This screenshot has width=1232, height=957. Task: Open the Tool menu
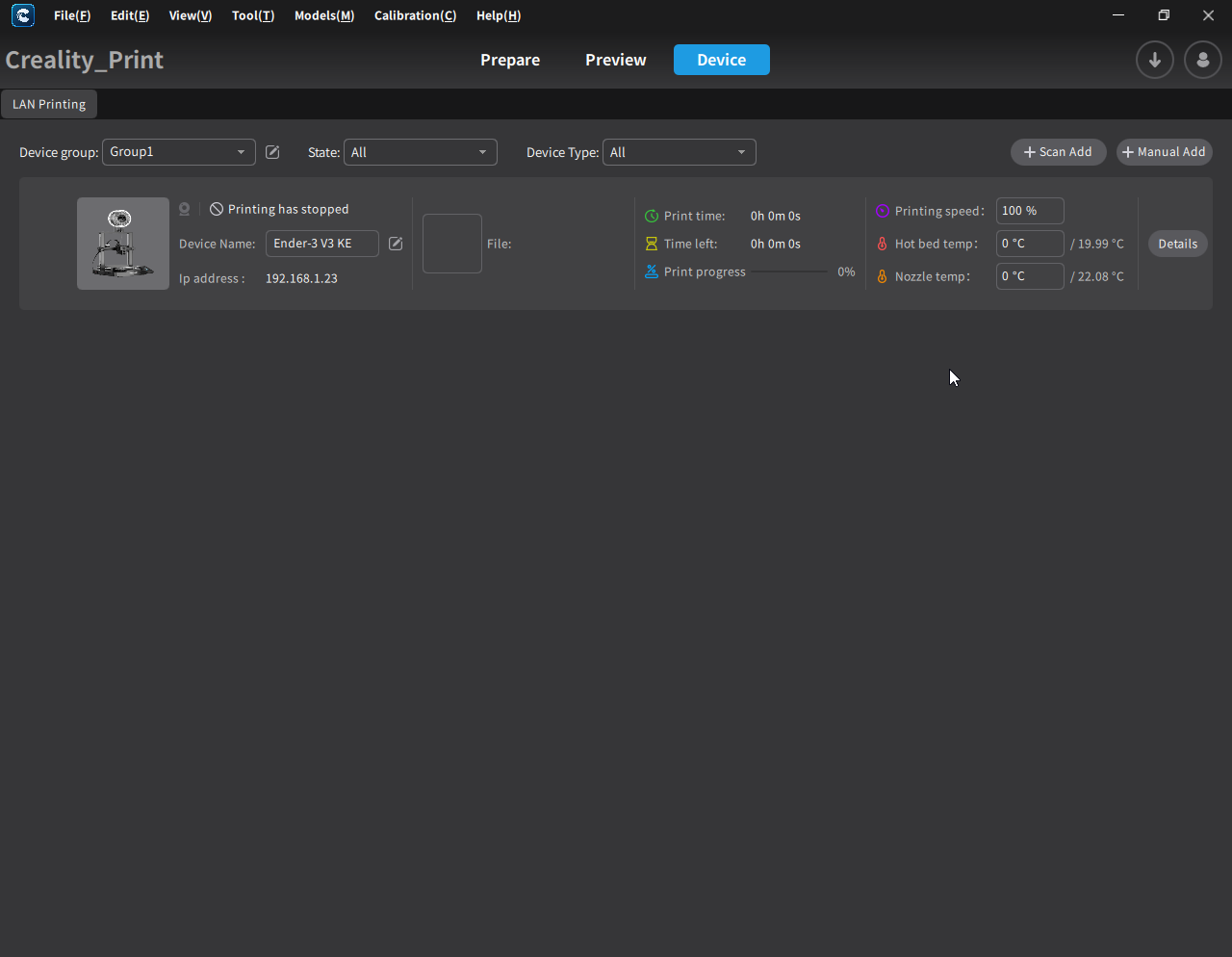pos(253,15)
